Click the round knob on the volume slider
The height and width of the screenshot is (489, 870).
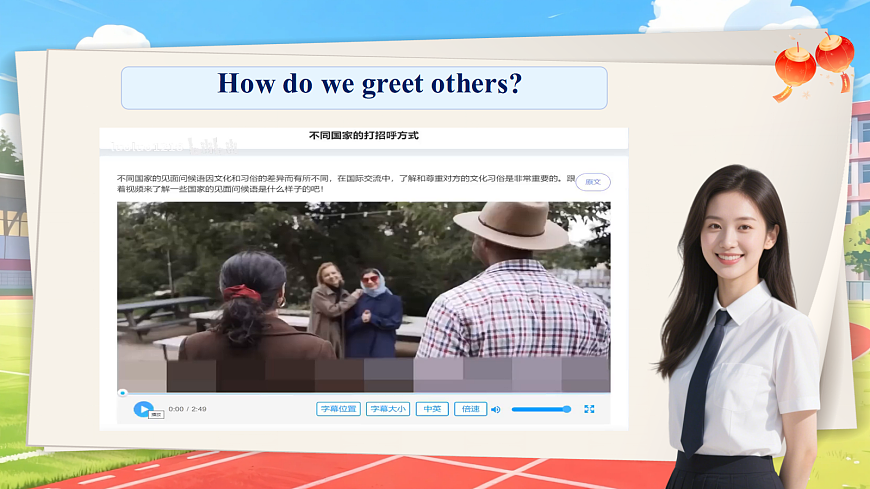point(567,409)
